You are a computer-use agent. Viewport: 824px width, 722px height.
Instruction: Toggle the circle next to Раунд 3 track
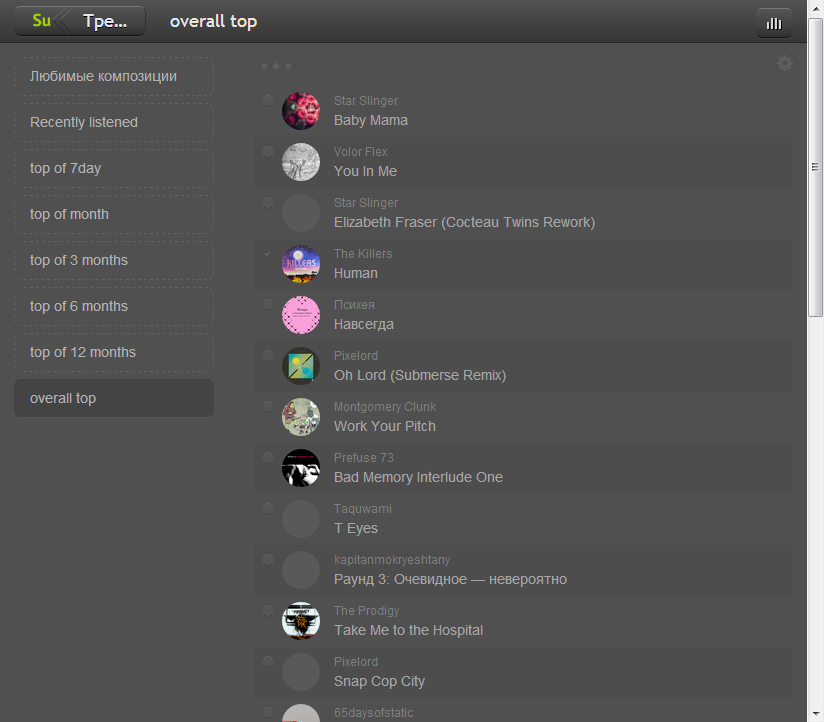(x=267, y=559)
